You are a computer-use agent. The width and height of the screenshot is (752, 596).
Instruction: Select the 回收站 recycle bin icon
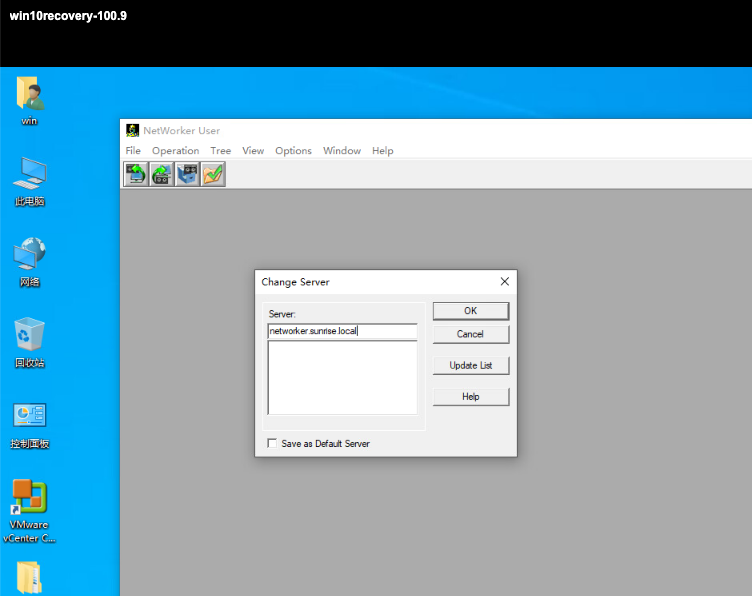pyautogui.click(x=30, y=342)
